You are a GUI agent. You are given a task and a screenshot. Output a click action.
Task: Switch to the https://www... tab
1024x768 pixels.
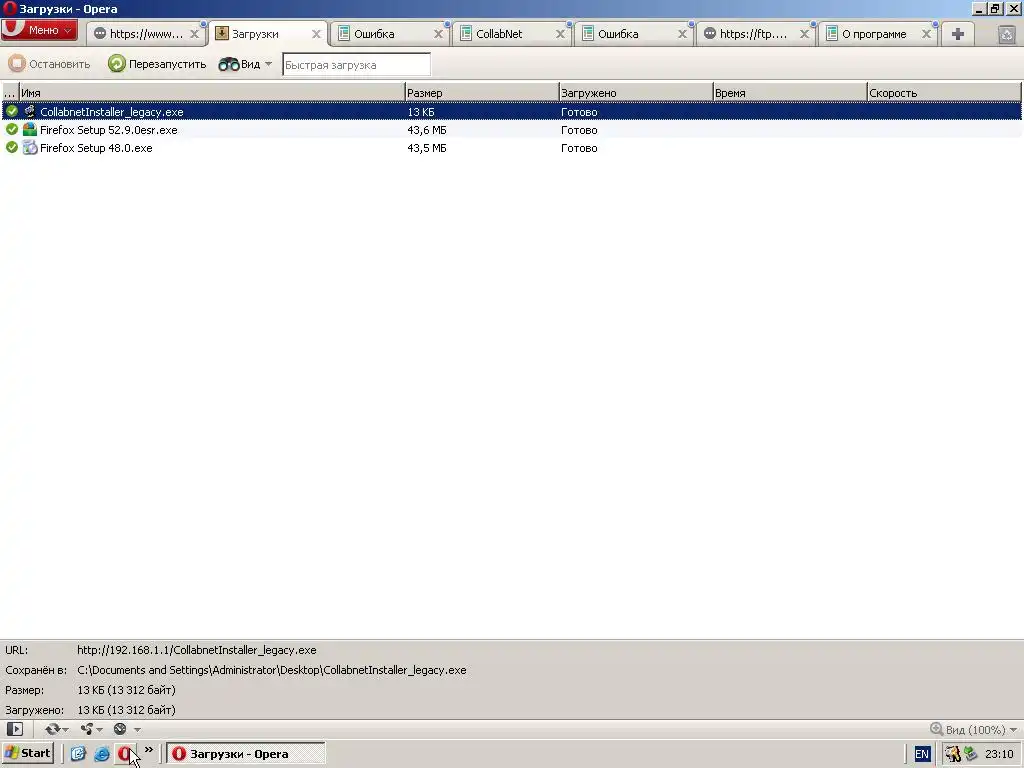coord(146,34)
